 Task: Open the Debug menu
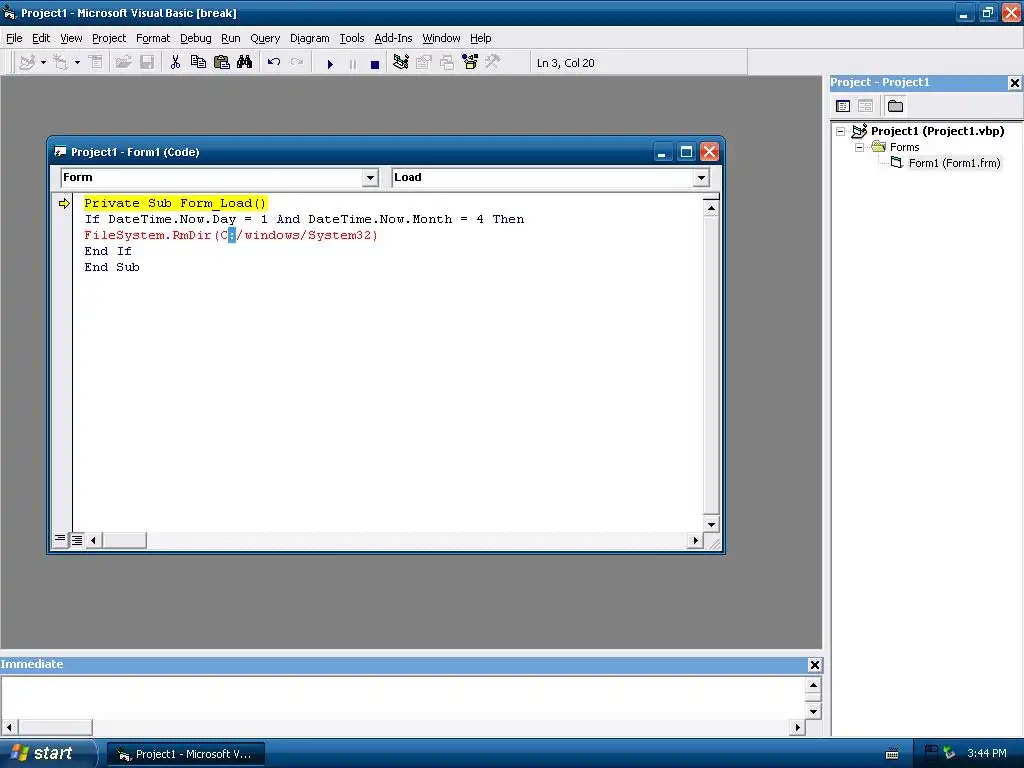point(196,38)
